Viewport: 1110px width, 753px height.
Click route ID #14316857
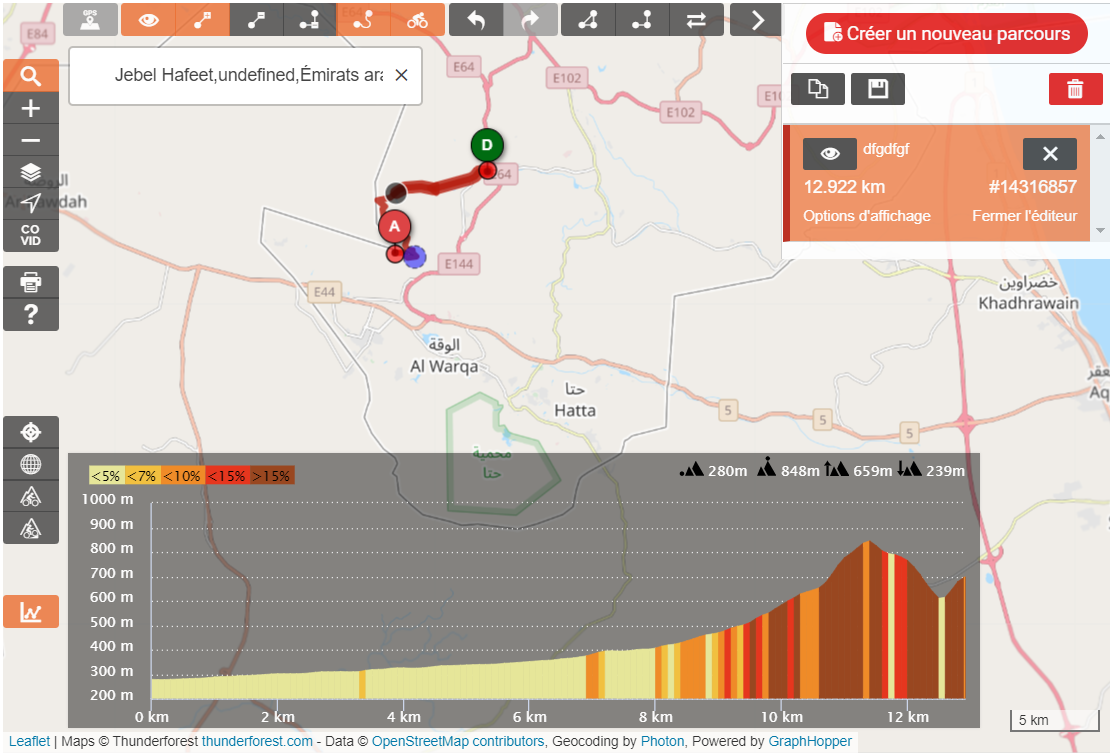tap(1032, 187)
